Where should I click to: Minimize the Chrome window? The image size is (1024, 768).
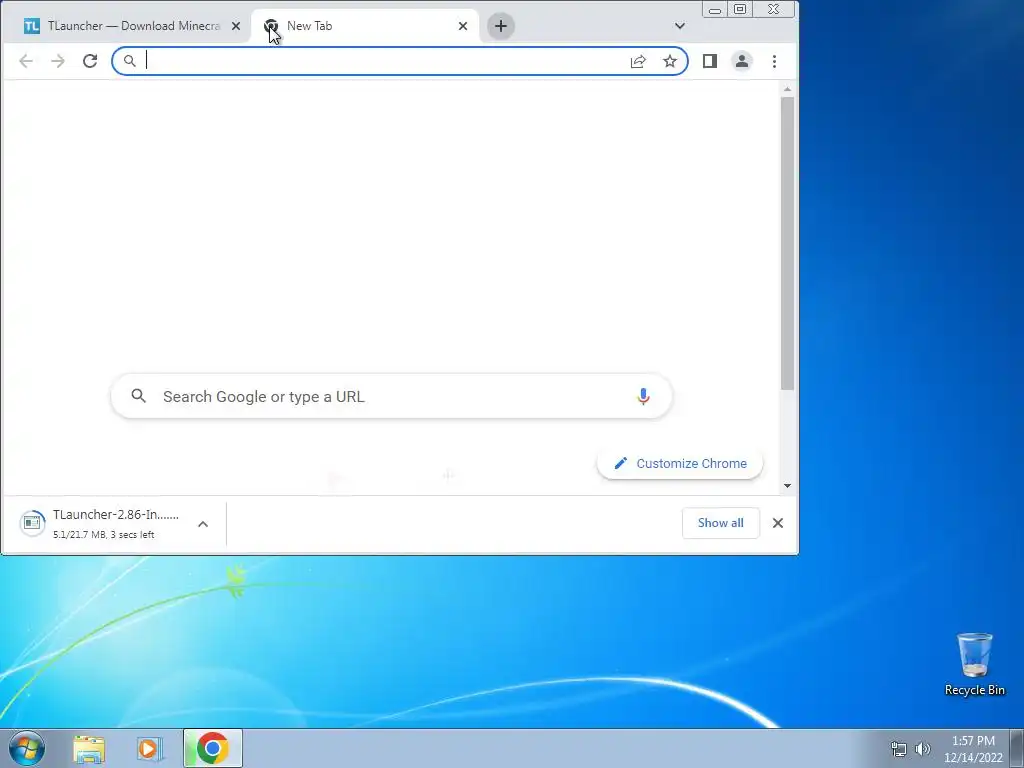coord(715,10)
